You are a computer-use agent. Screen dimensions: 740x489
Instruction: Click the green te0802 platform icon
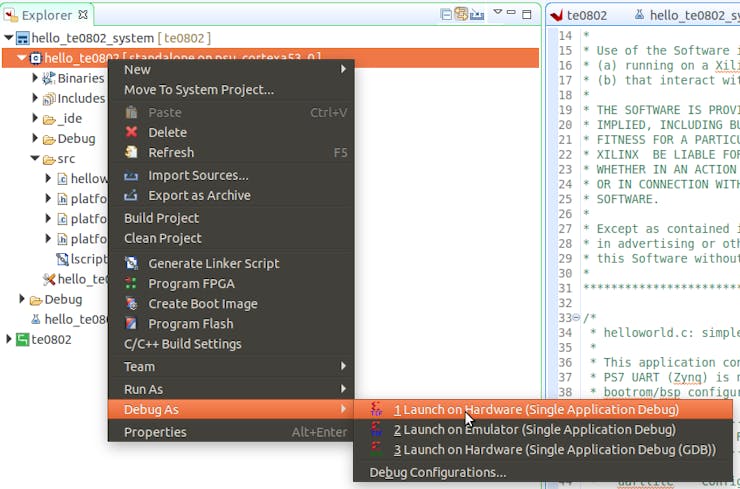(22, 339)
